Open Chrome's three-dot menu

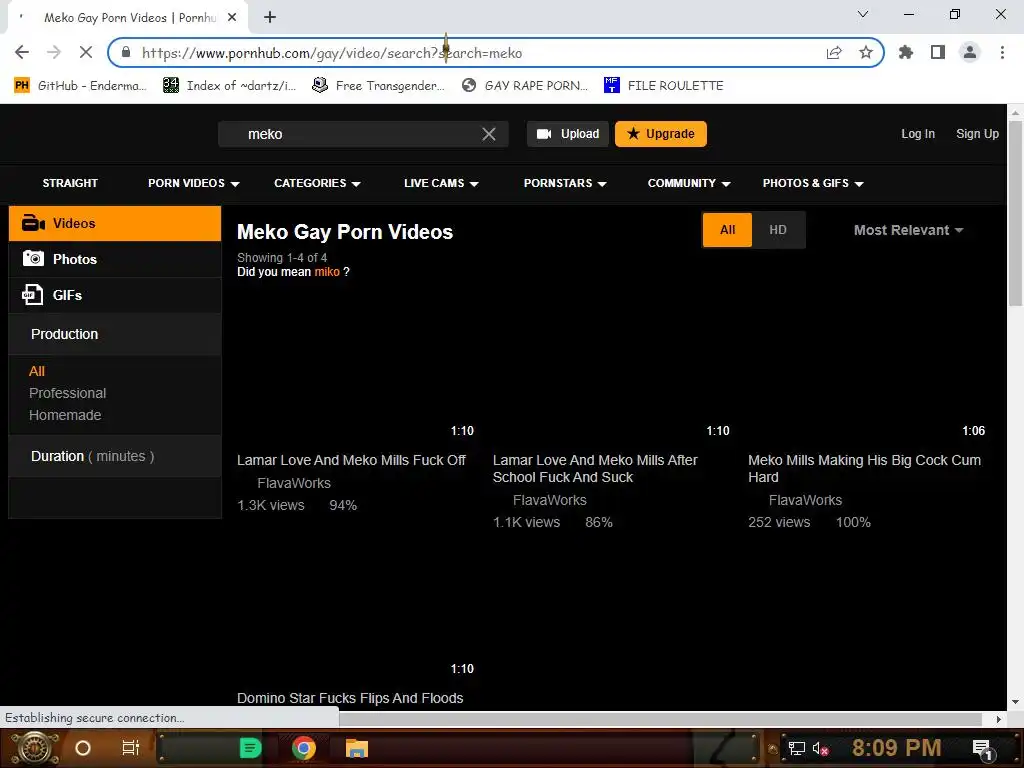[x=1002, y=52]
